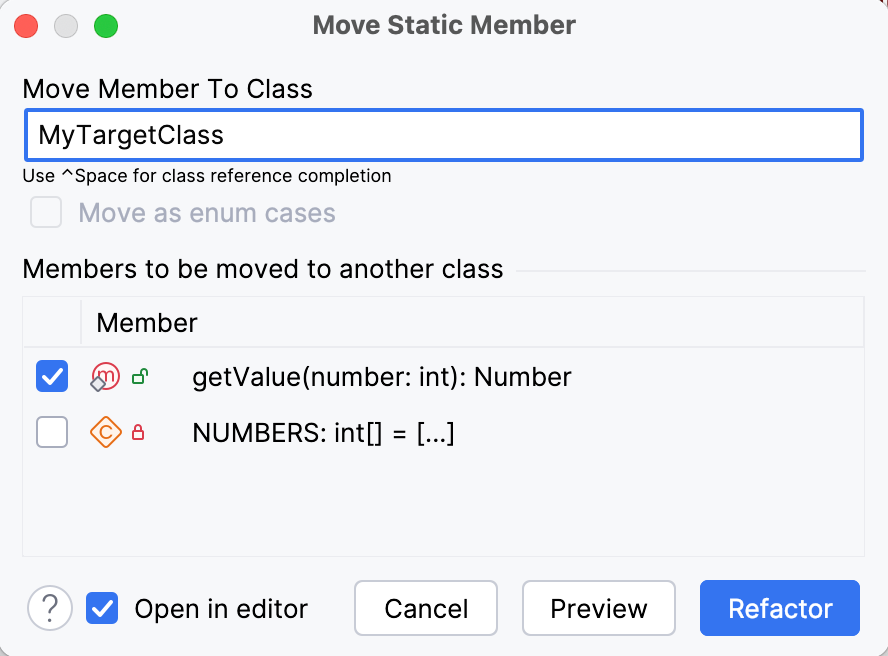Open a Preview of the refactoring
Viewport: 888px width, 656px height.
click(x=598, y=608)
